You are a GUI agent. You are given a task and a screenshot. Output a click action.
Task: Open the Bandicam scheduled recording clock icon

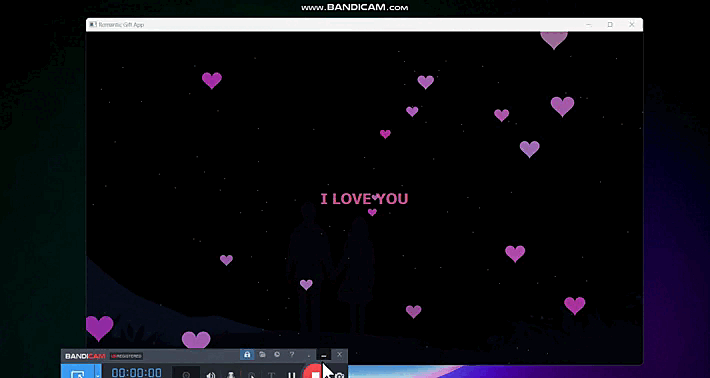[277, 354]
